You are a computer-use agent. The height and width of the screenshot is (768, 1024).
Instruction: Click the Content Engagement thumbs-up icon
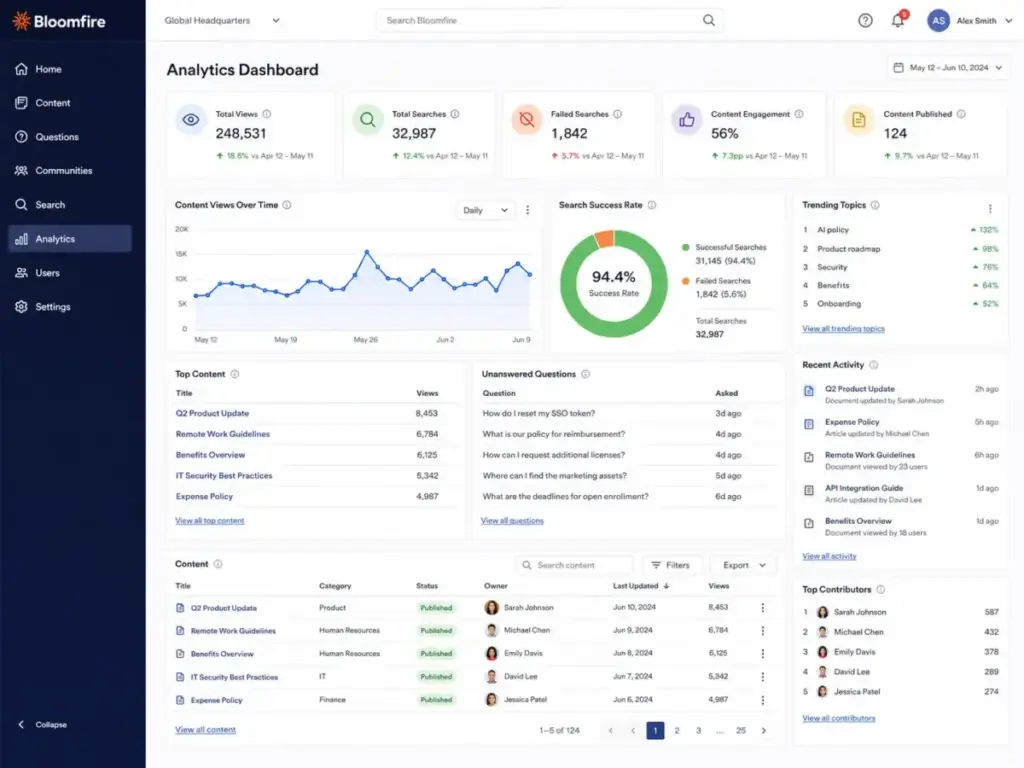point(686,120)
